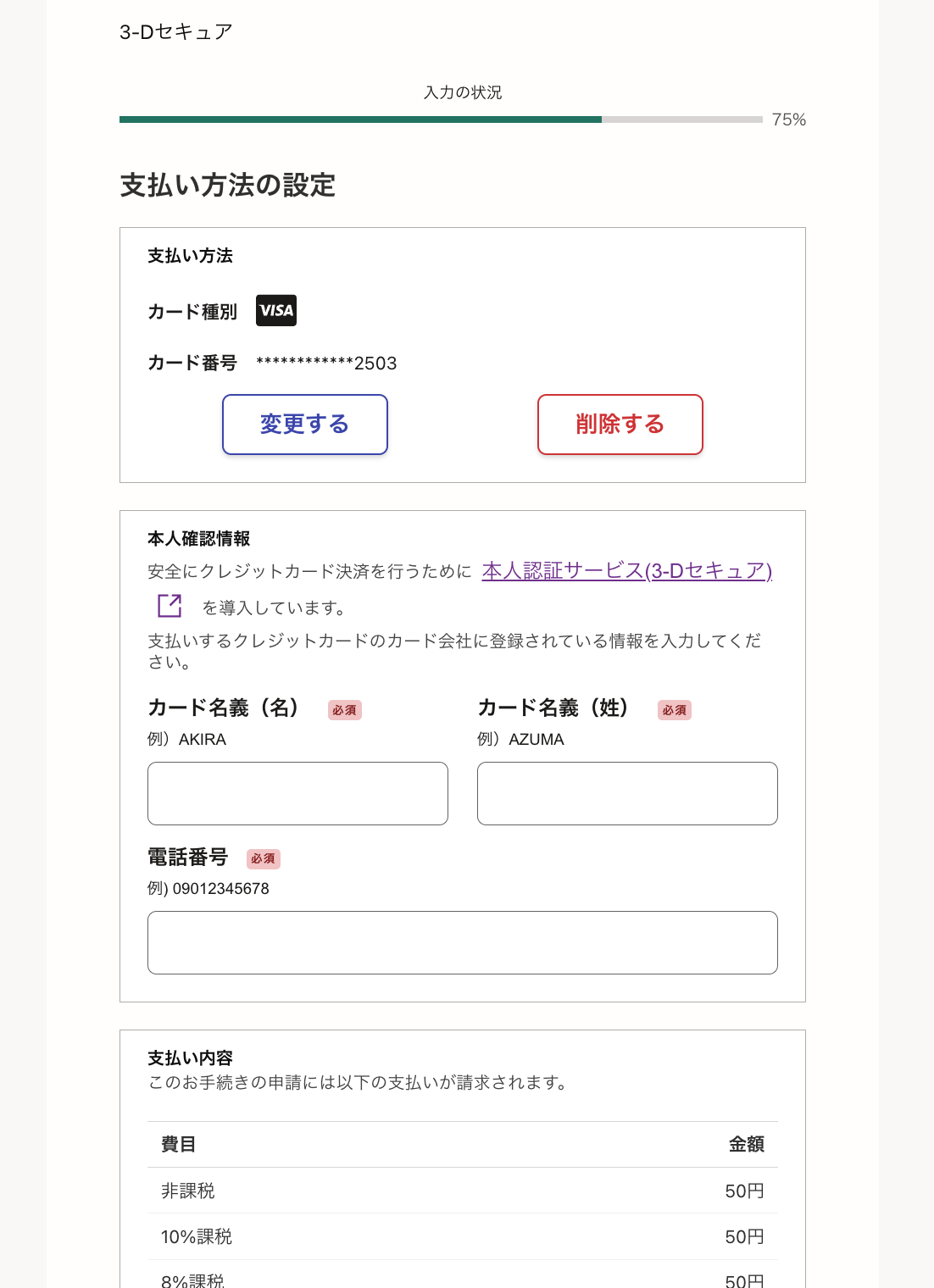The width and height of the screenshot is (934, 1288).
Task: Click the 必須 badge next to カード名義（名）
Action: (x=345, y=710)
